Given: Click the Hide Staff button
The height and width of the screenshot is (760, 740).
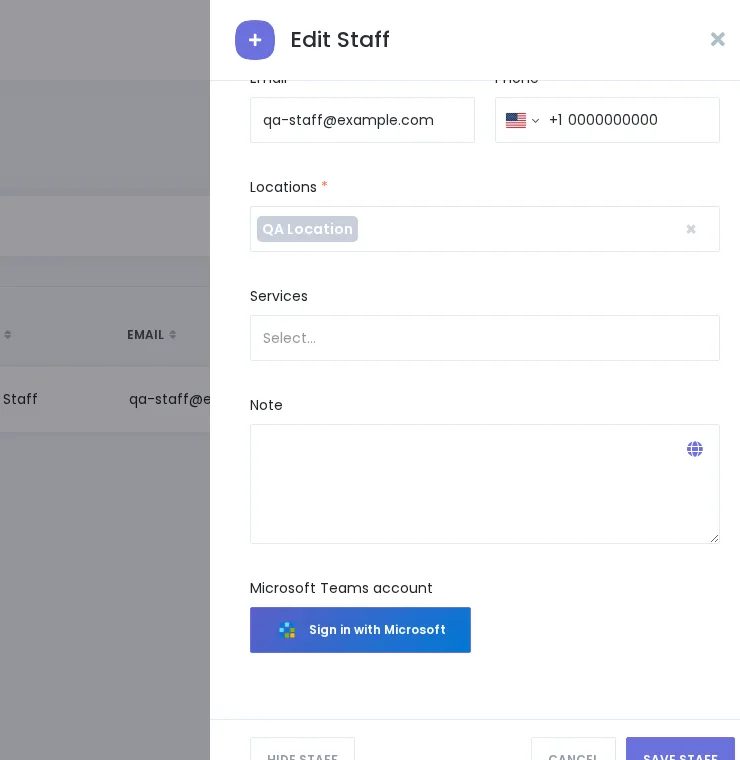Looking at the screenshot, I should tap(302, 749).
